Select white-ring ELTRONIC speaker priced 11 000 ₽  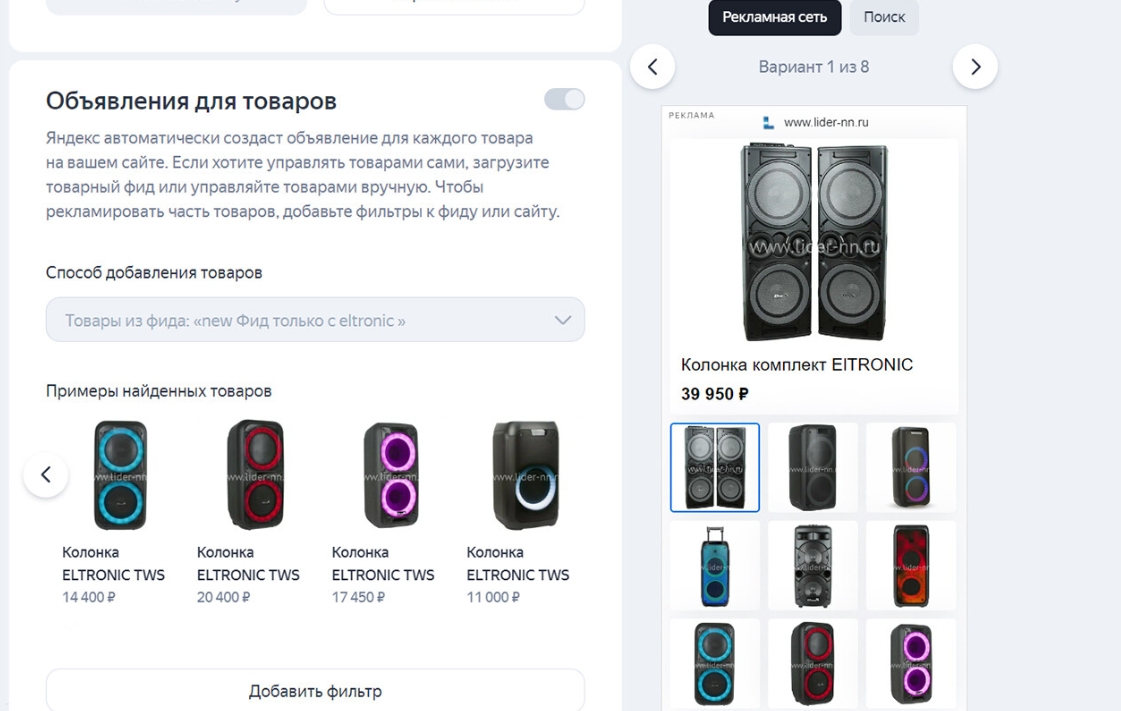click(525, 475)
